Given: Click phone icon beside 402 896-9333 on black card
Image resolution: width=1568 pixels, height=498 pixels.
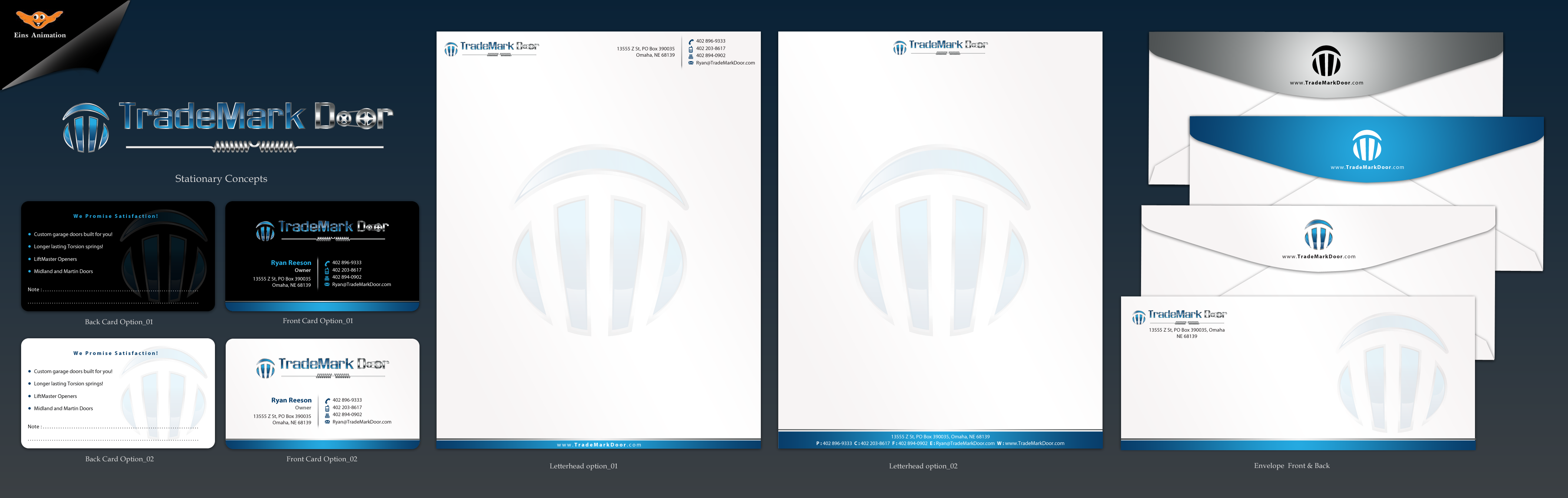Looking at the screenshot, I should point(327,263).
